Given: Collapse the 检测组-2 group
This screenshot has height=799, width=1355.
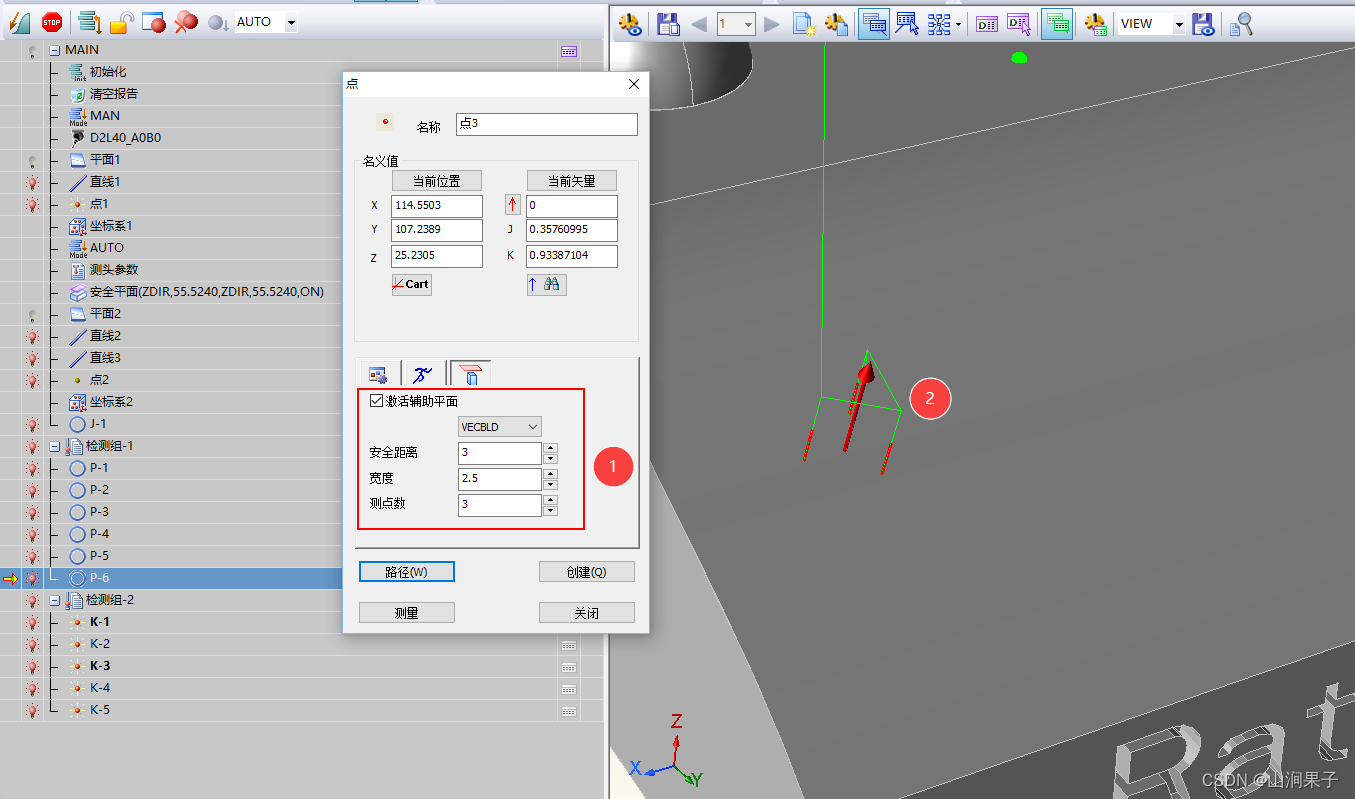Looking at the screenshot, I should point(54,600).
